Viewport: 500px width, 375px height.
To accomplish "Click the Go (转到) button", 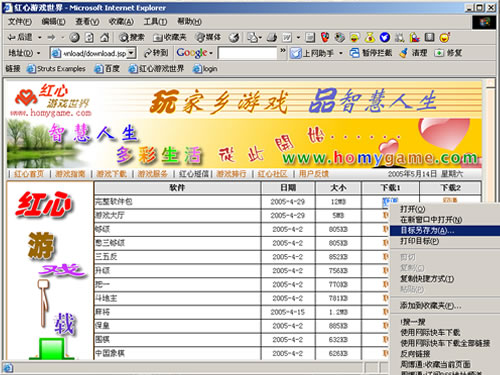I will pos(156,53).
